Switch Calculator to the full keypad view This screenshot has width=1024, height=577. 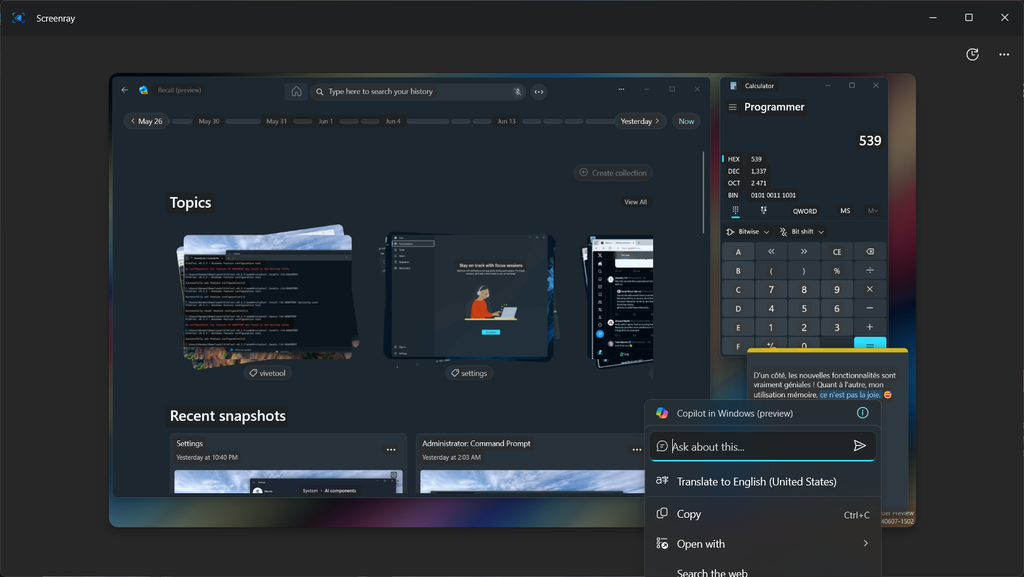736,211
